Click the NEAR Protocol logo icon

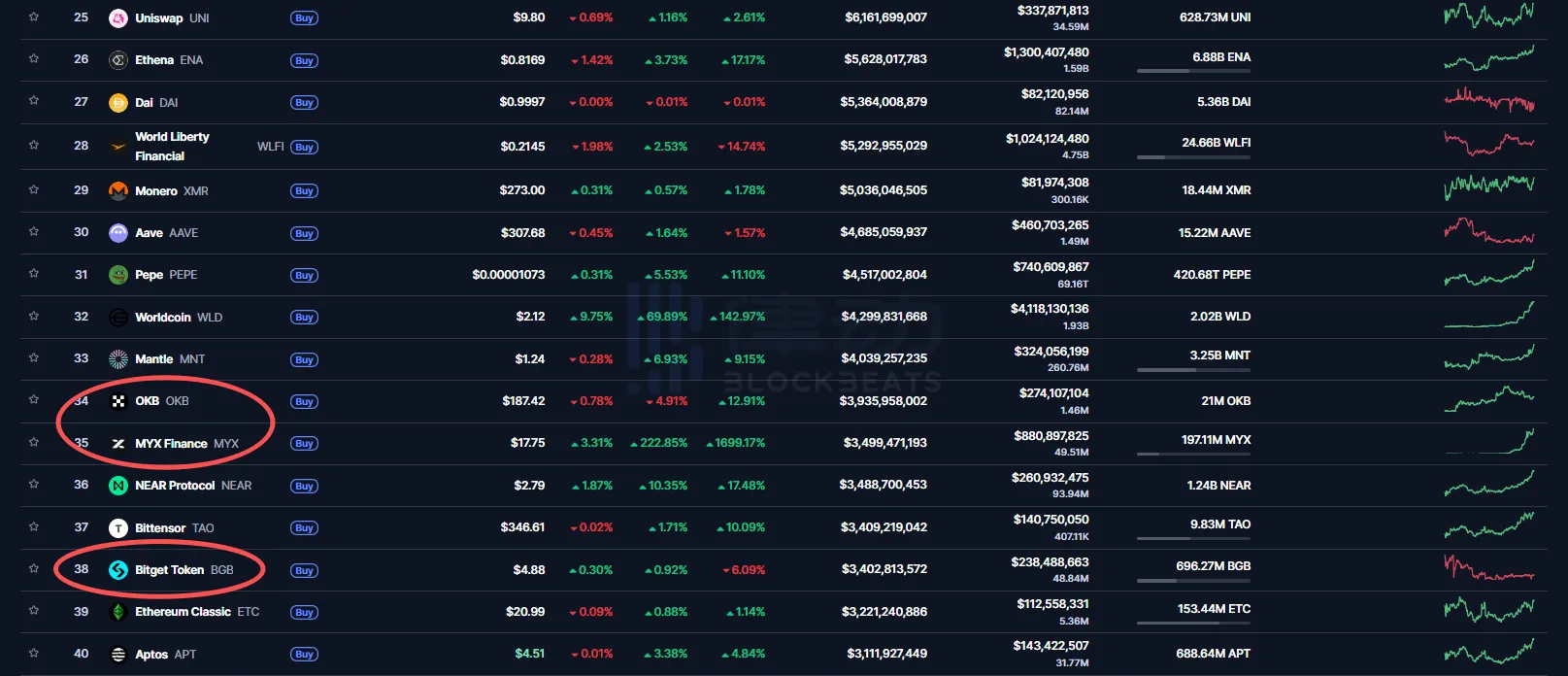click(117, 485)
